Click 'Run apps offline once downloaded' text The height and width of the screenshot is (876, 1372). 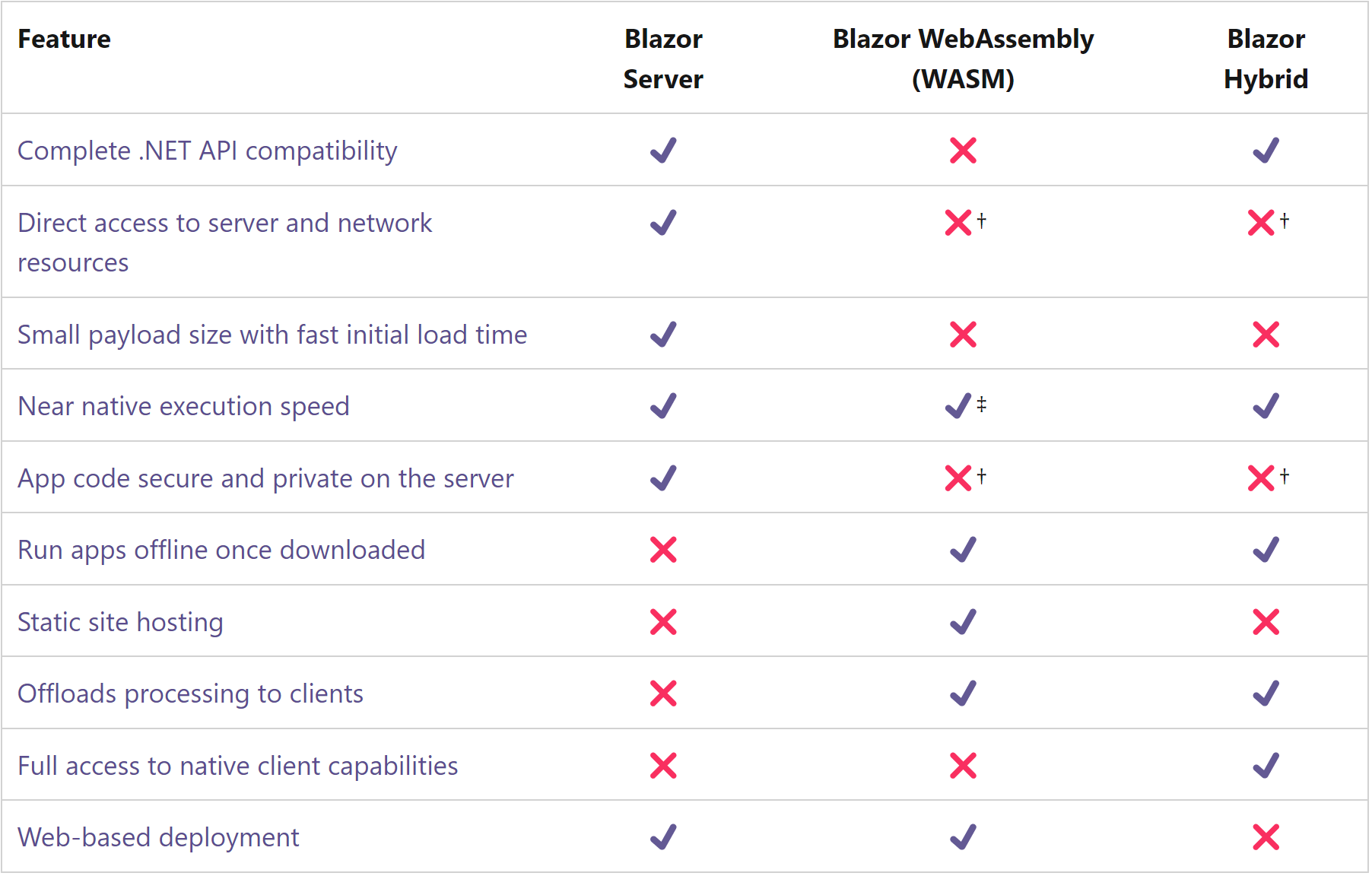point(221,550)
